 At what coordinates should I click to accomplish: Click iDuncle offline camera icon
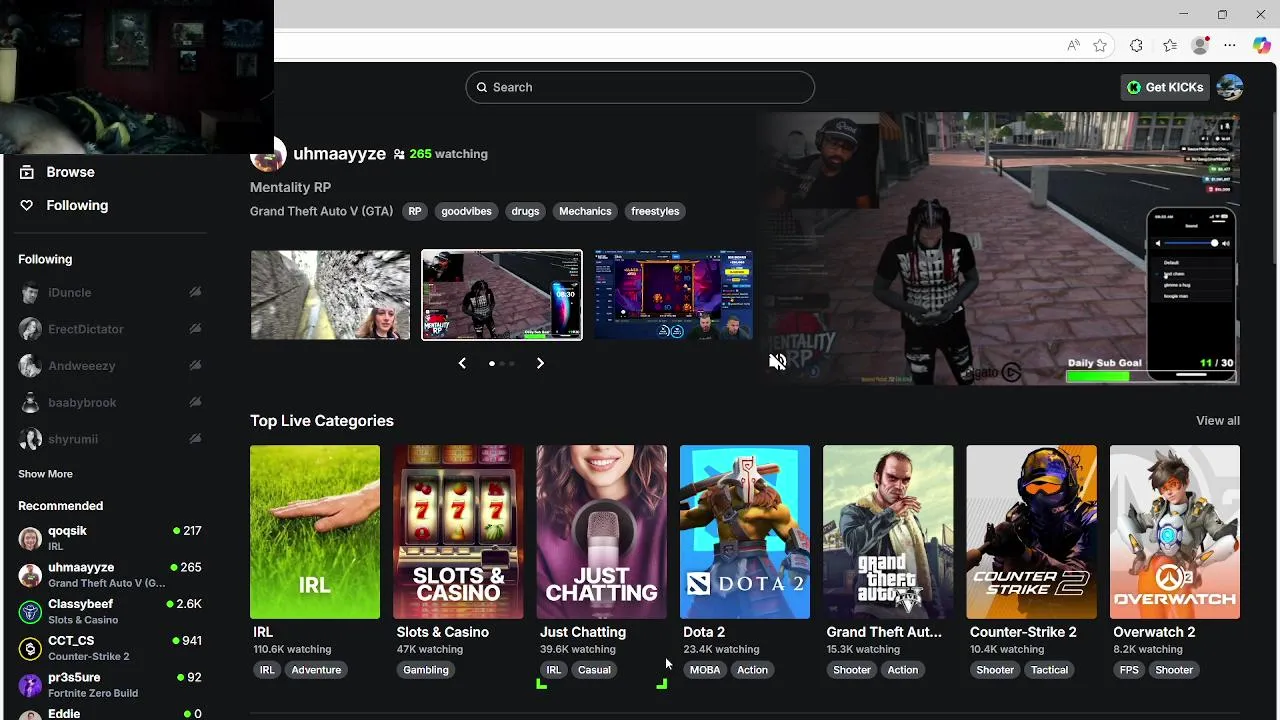click(x=195, y=292)
